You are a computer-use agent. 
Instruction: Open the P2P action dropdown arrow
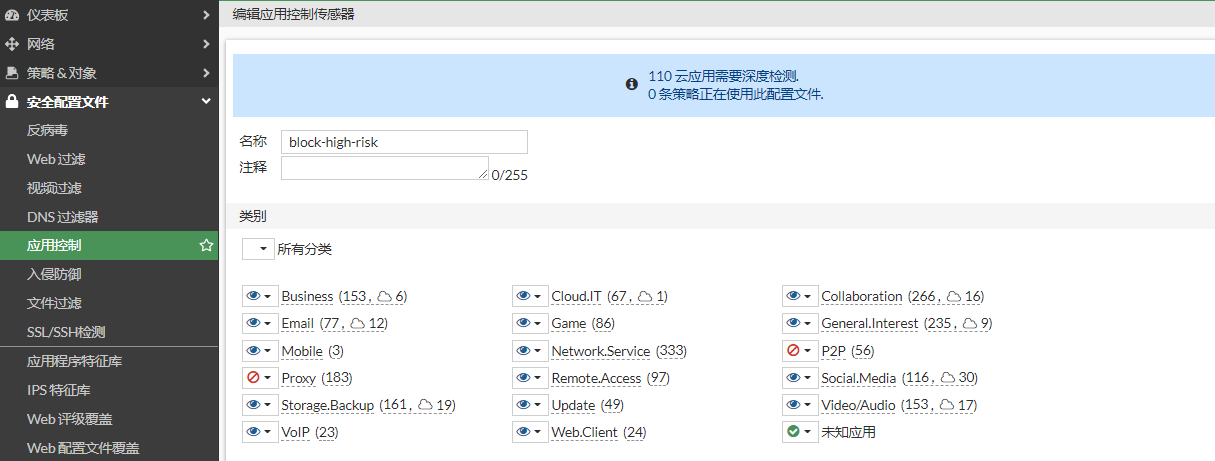pos(807,351)
